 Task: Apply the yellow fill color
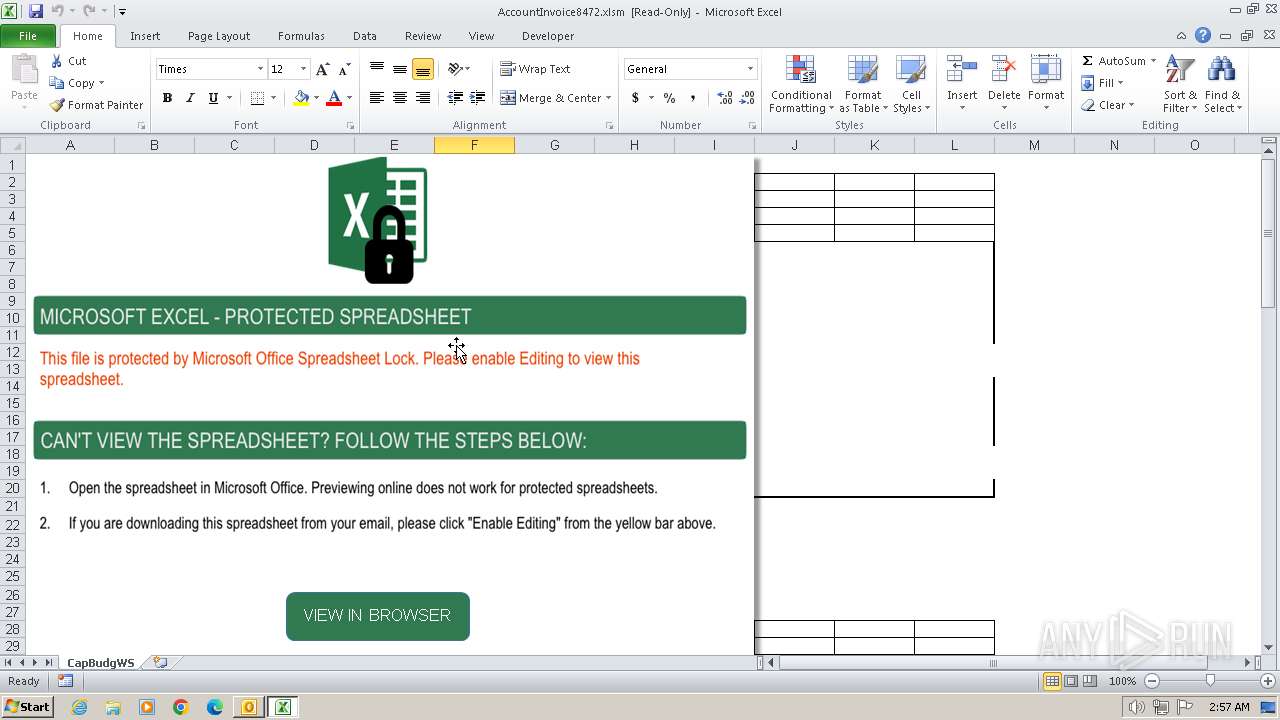(x=301, y=98)
